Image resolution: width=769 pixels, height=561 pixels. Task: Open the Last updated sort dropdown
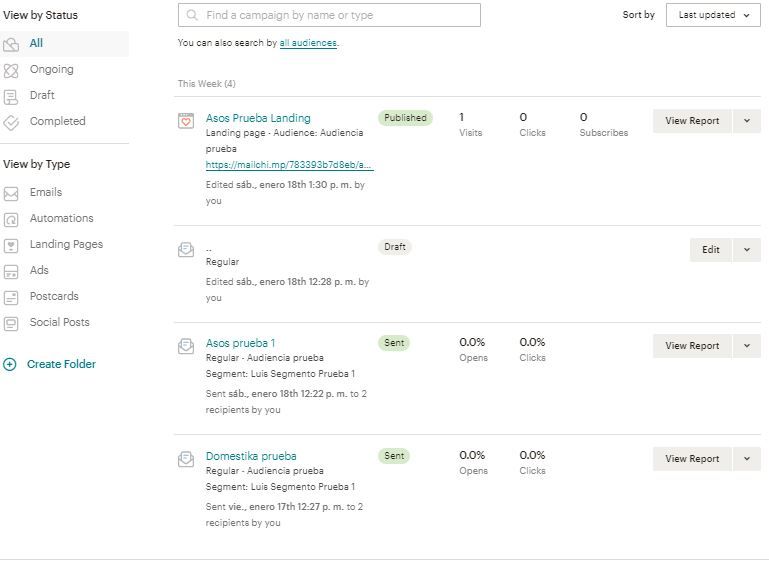[x=713, y=15]
